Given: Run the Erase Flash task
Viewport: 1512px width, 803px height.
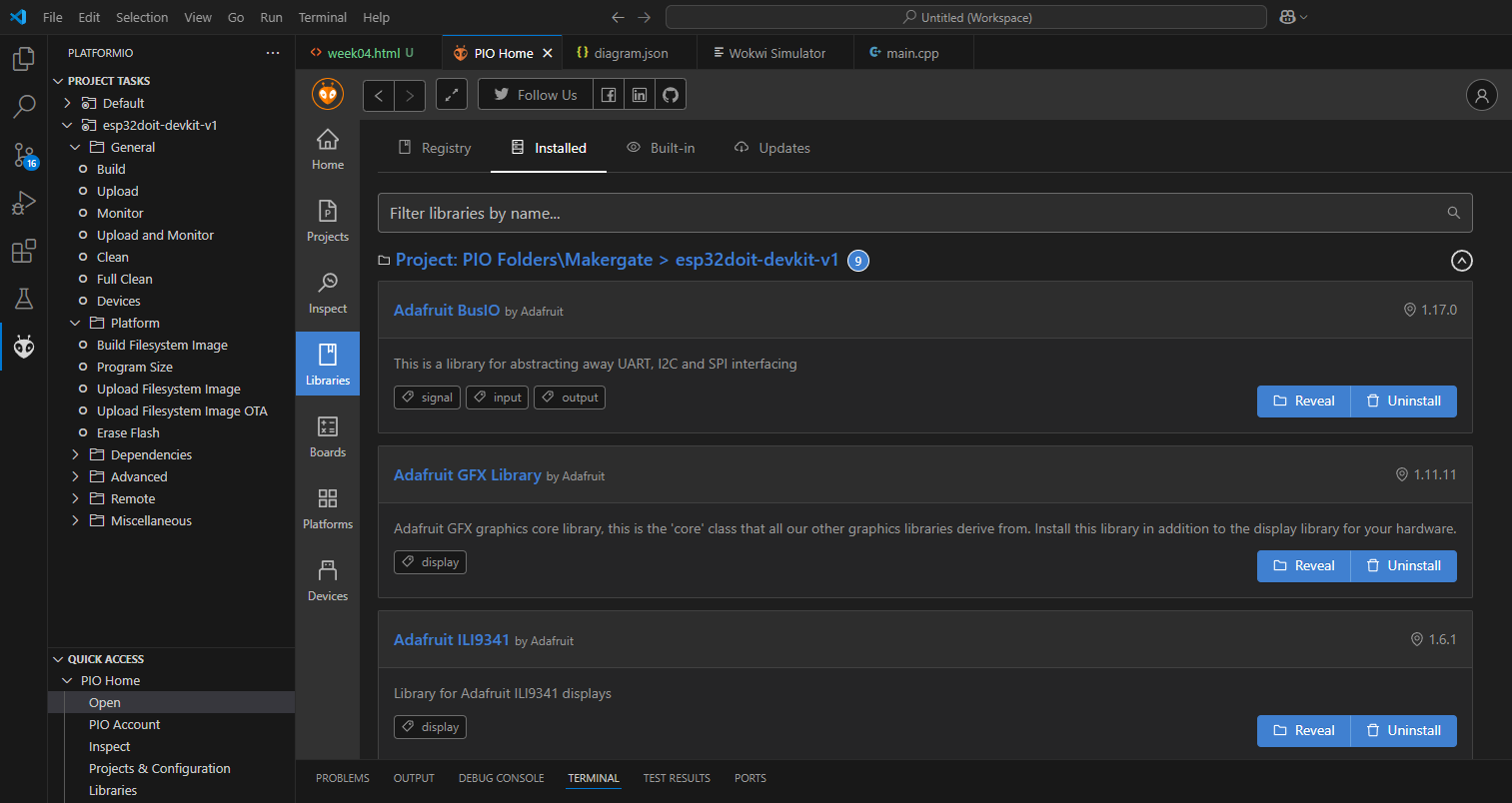Looking at the screenshot, I should 128,432.
